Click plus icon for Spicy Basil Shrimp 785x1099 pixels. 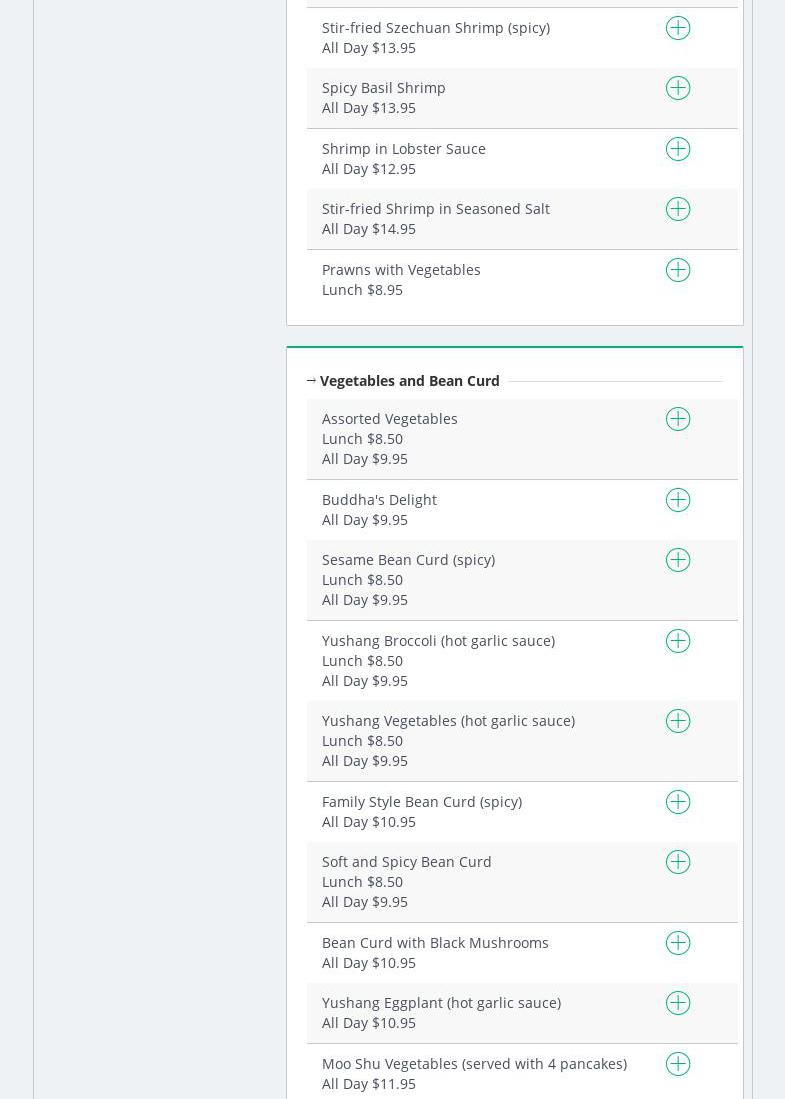coord(678,88)
